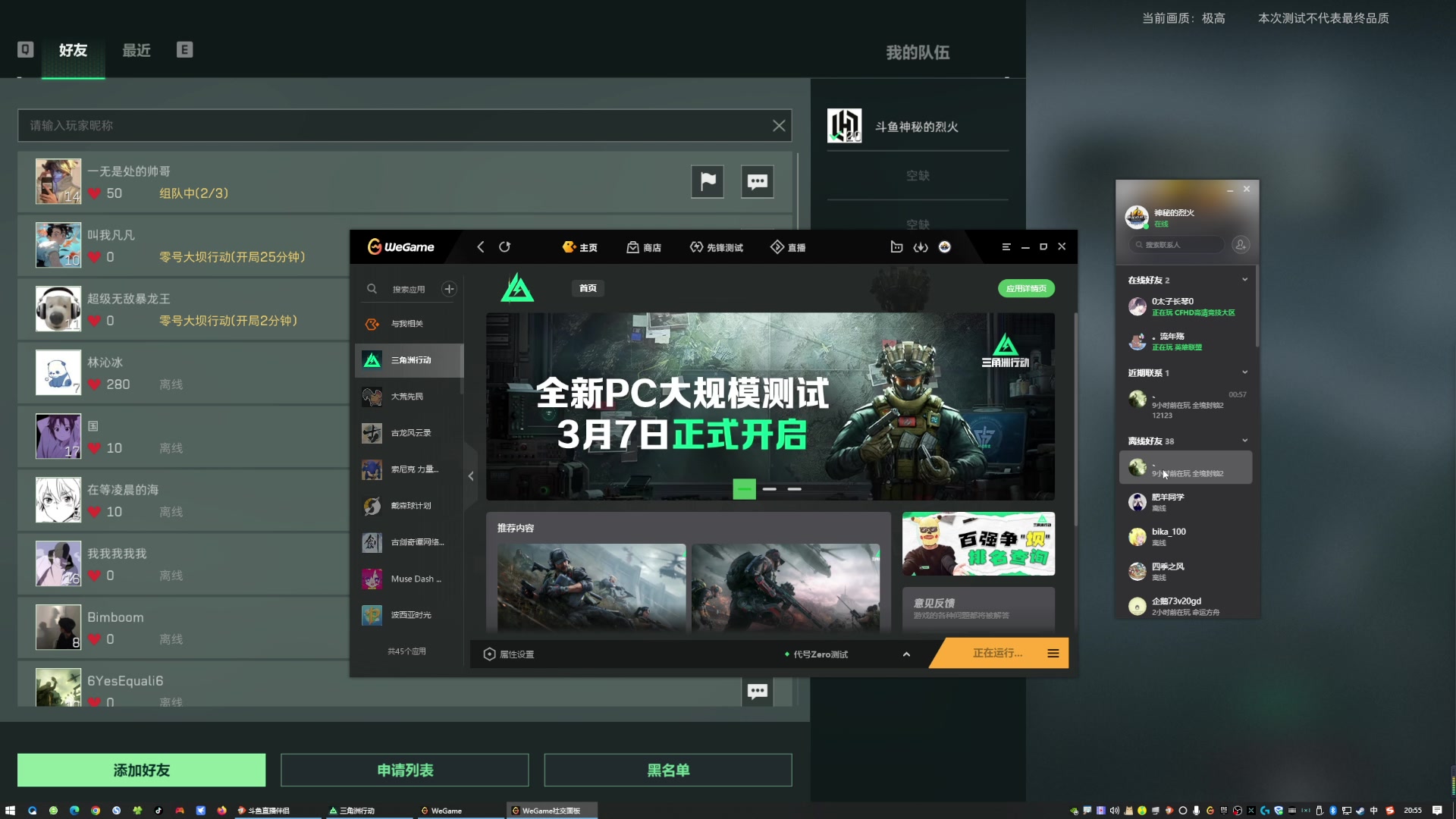Click the 首页 sub-tab
Viewport: 1456px width, 819px height.
[x=588, y=288]
